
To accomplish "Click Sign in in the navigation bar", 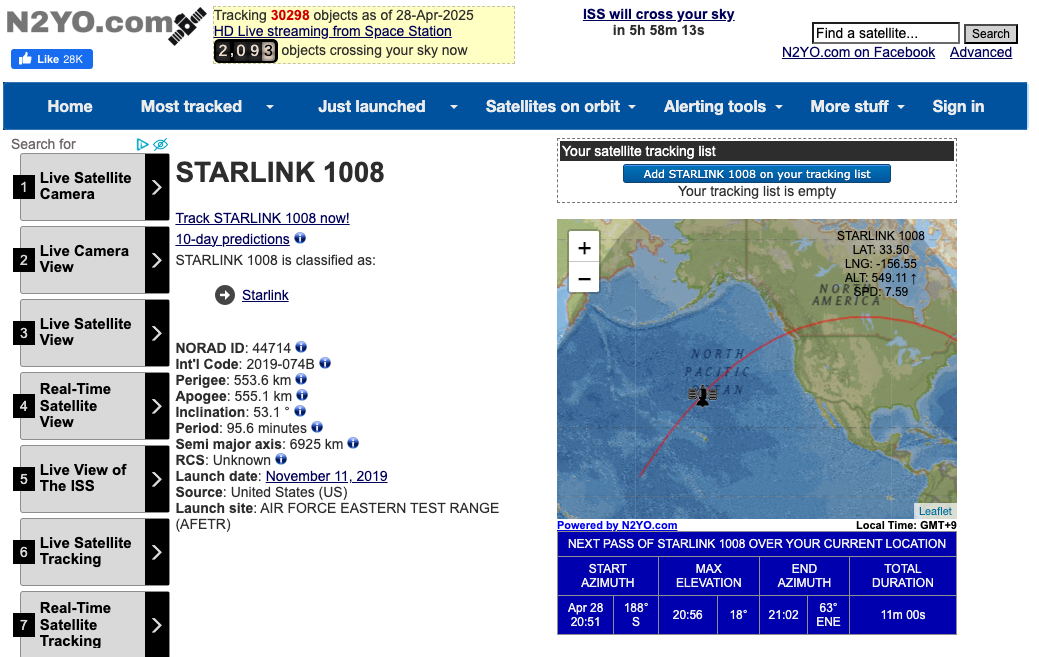I will pyautogui.click(x=958, y=106).
